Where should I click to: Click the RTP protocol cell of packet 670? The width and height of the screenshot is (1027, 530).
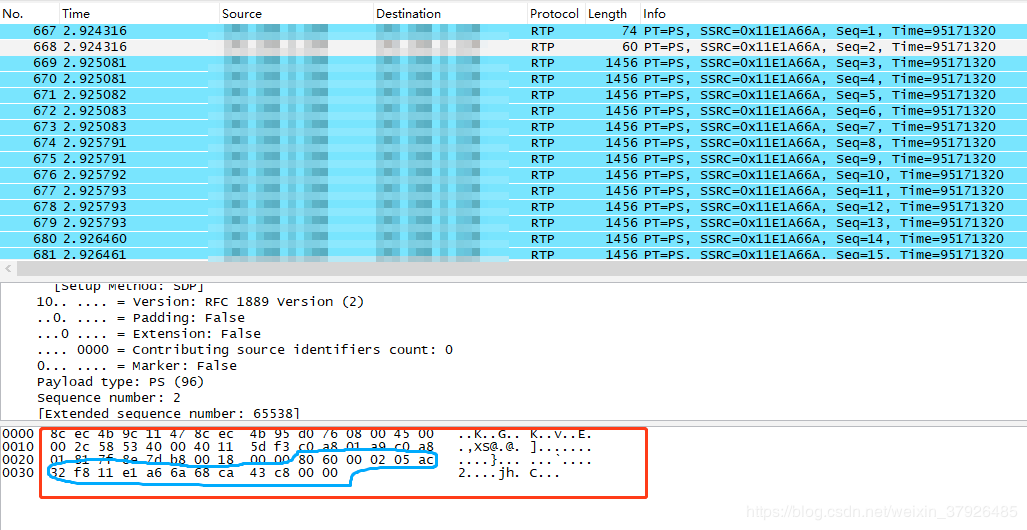pyautogui.click(x=542, y=79)
